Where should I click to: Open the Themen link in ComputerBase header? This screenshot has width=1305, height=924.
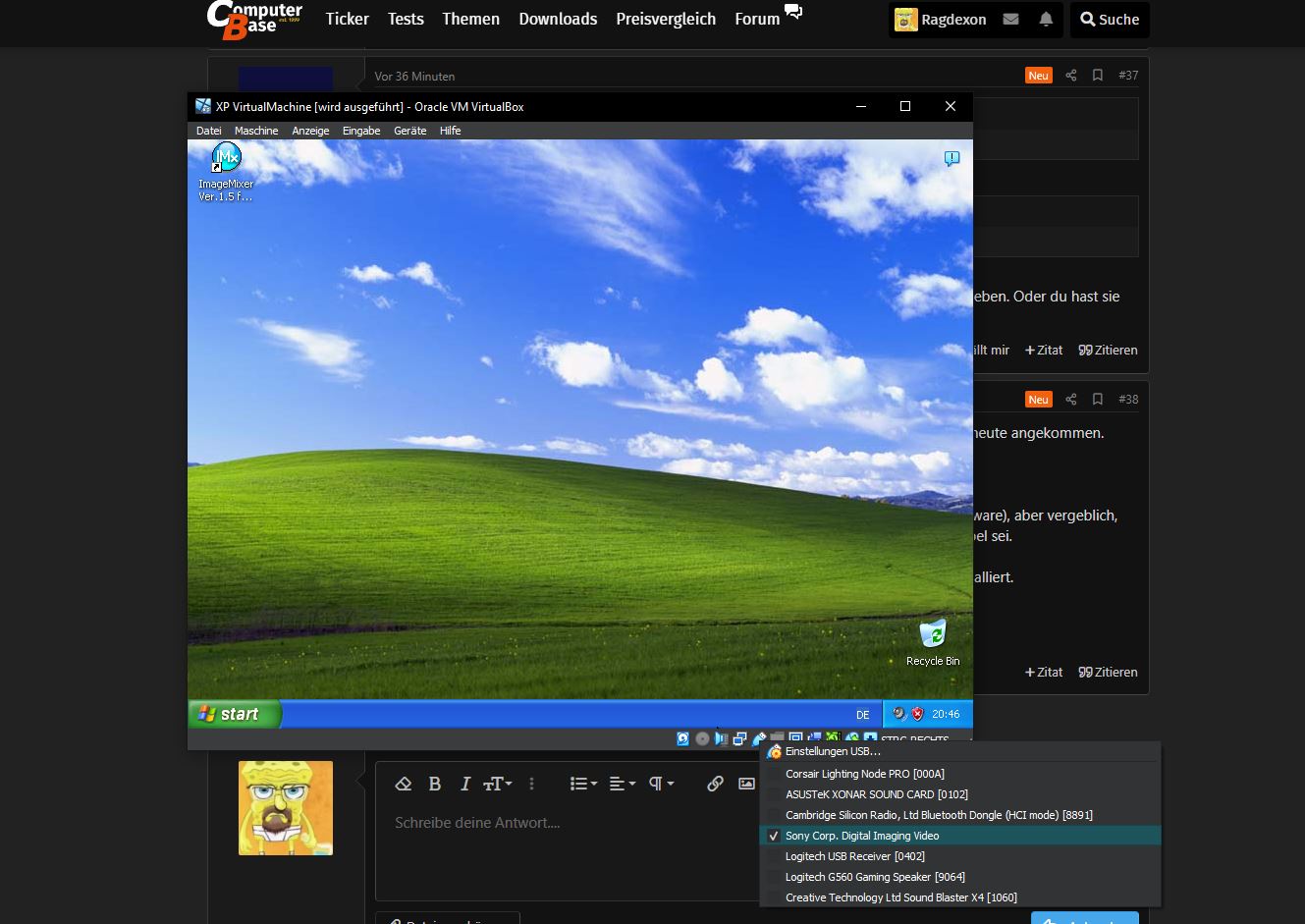(x=470, y=19)
